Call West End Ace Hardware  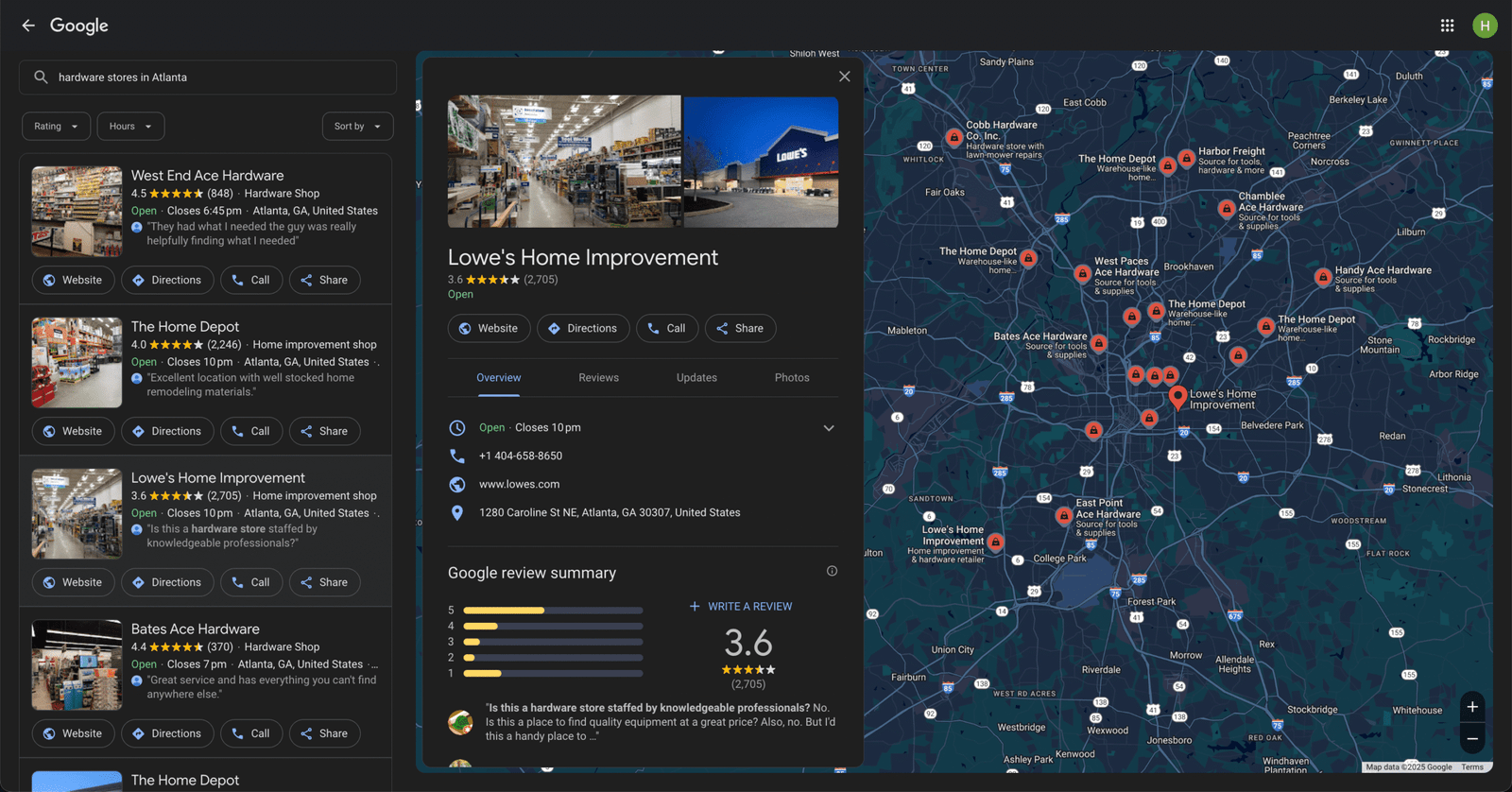point(251,280)
